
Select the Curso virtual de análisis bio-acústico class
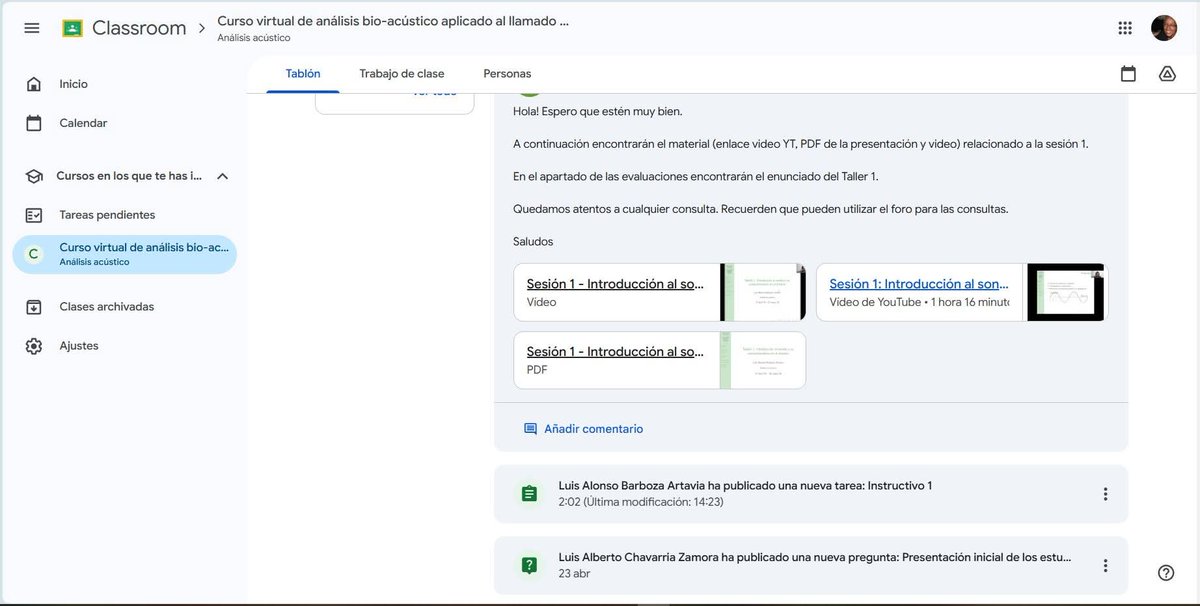(124, 254)
